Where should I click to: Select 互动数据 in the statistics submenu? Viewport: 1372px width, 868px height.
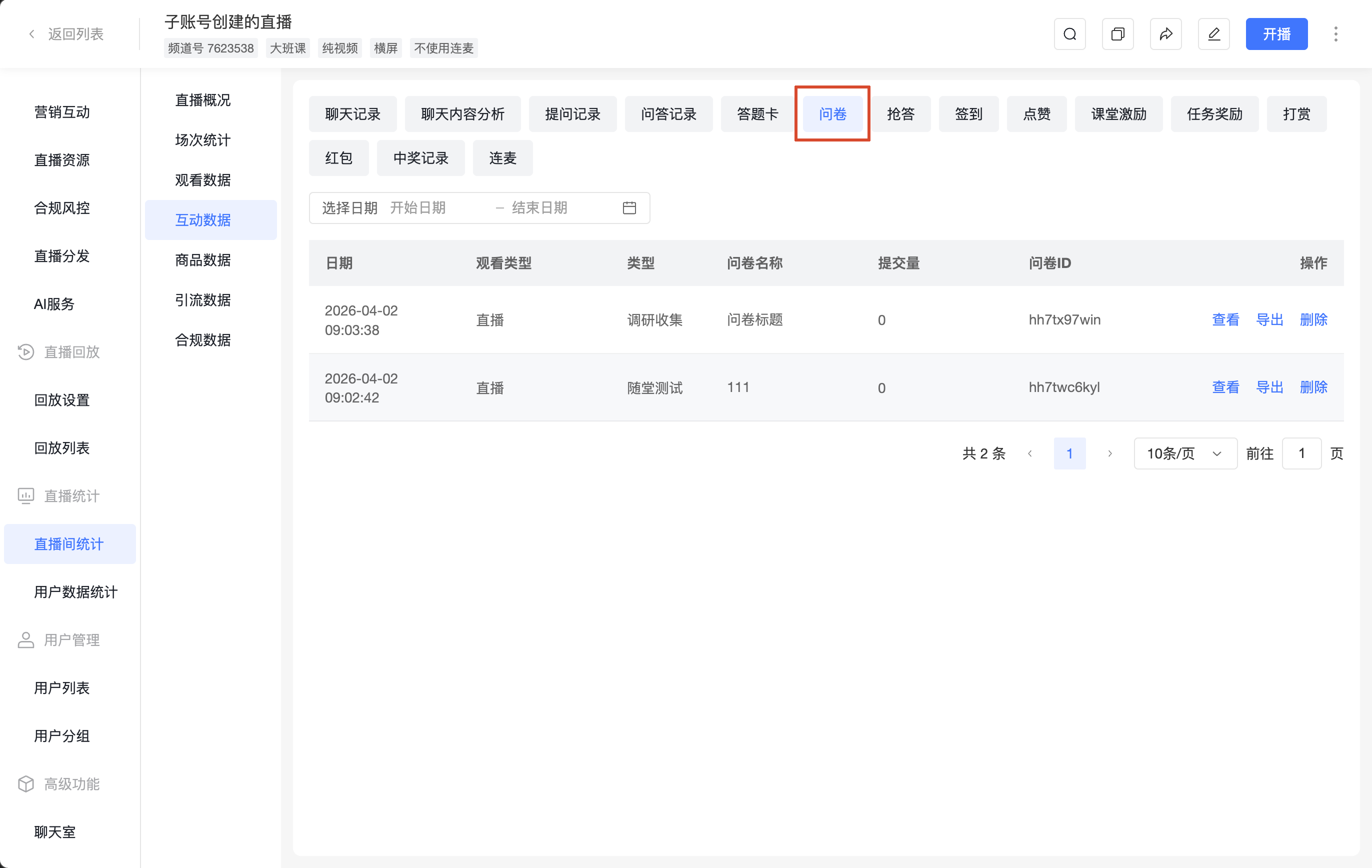pyautogui.click(x=211, y=220)
